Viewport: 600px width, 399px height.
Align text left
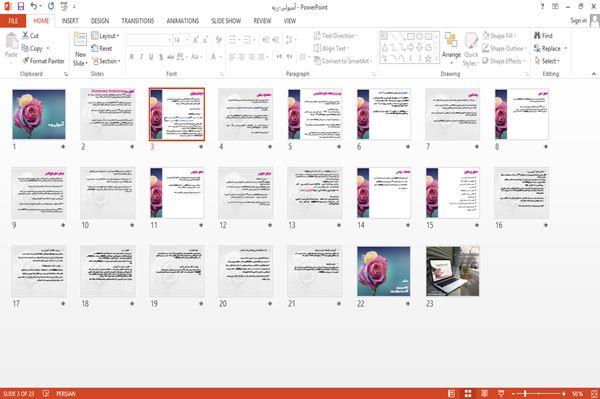pyautogui.click(x=232, y=57)
